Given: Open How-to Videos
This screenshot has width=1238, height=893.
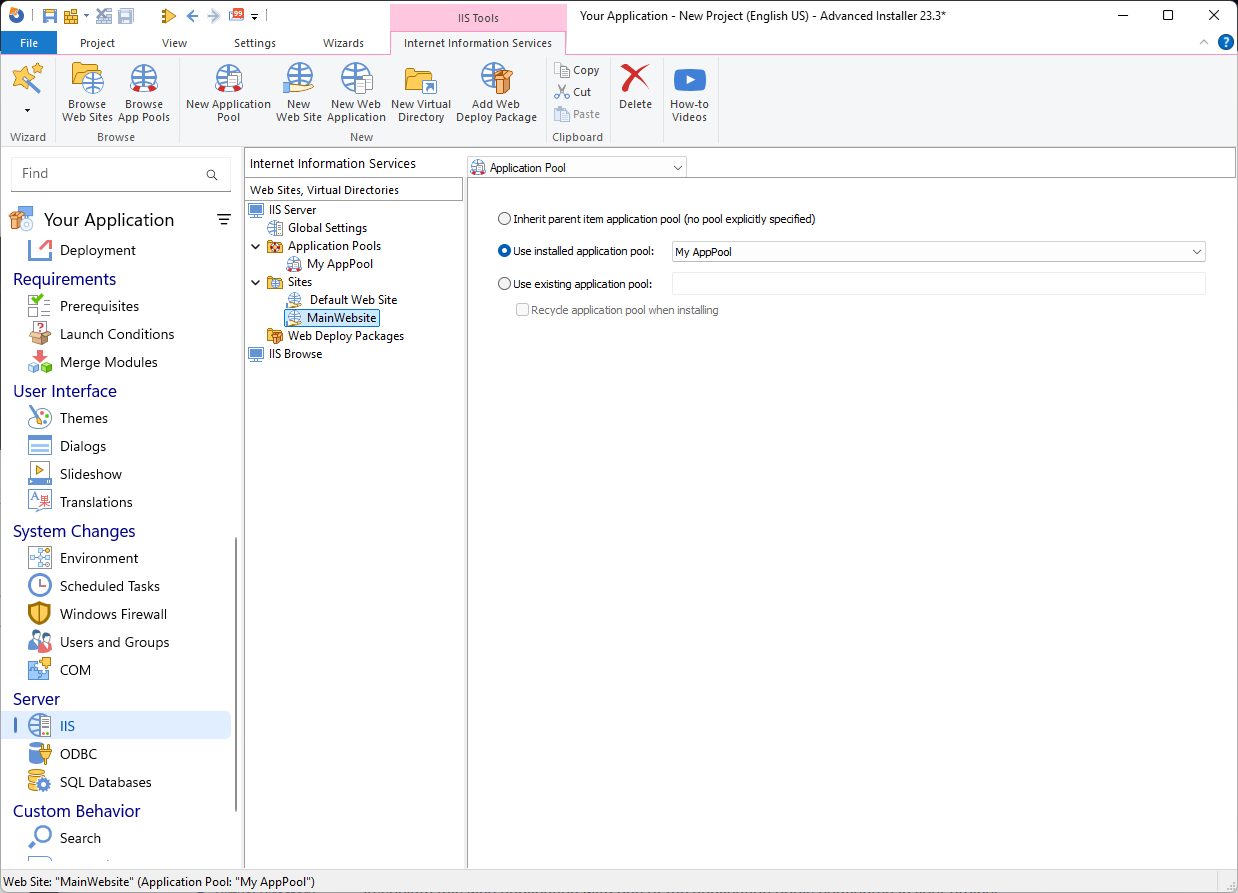Looking at the screenshot, I should (689, 93).
